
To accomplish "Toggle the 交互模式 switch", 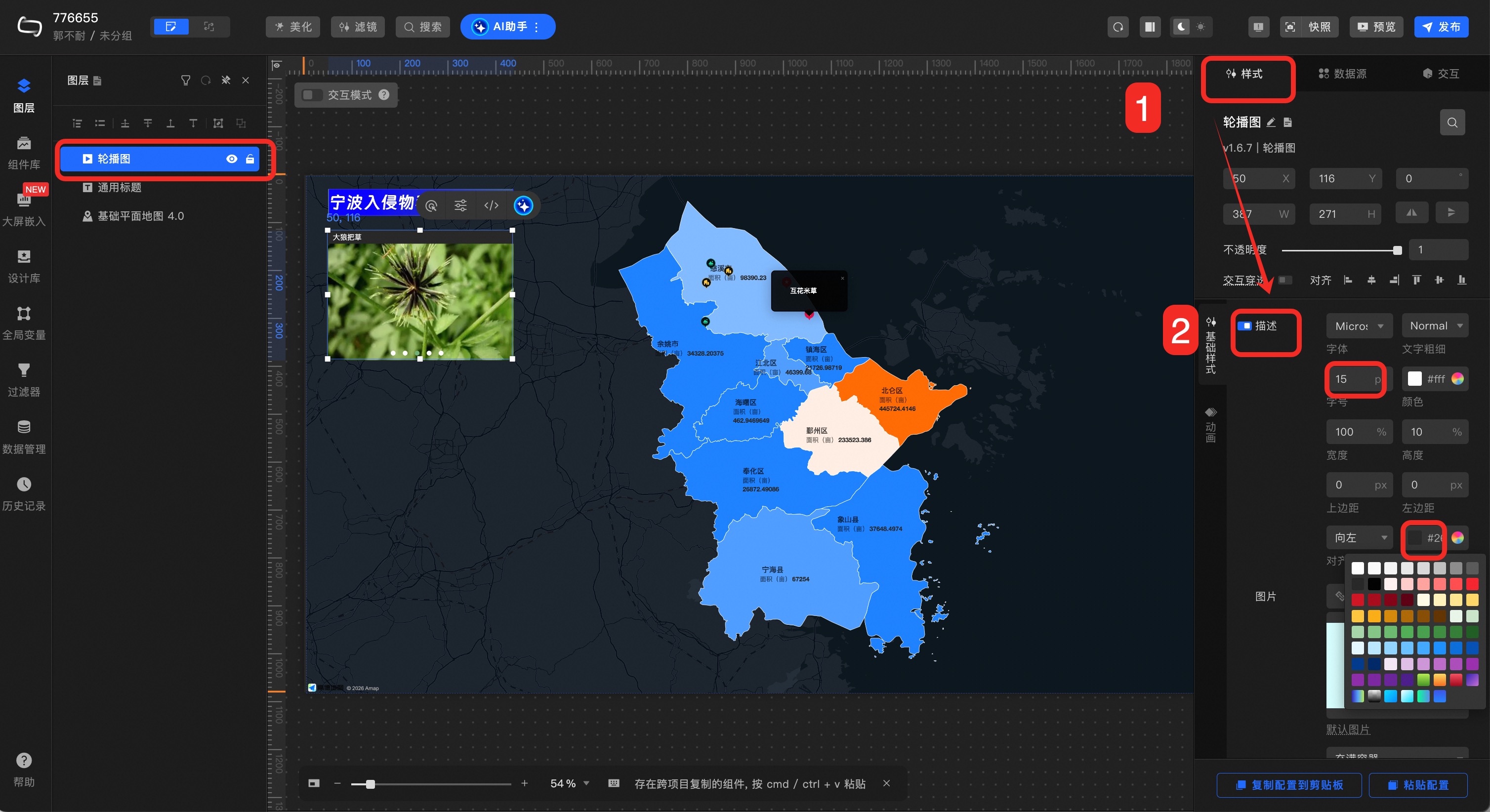I will [312, 95].
